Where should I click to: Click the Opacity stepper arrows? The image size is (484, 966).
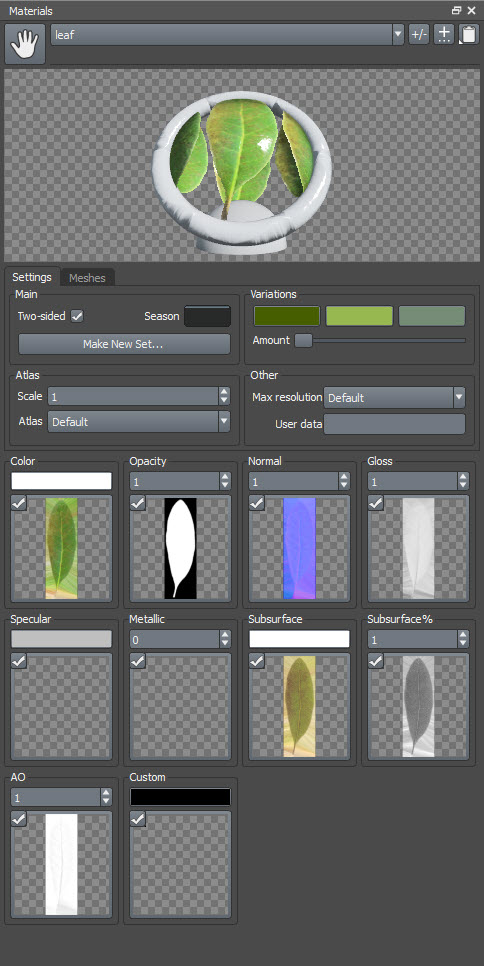point(225,481)
